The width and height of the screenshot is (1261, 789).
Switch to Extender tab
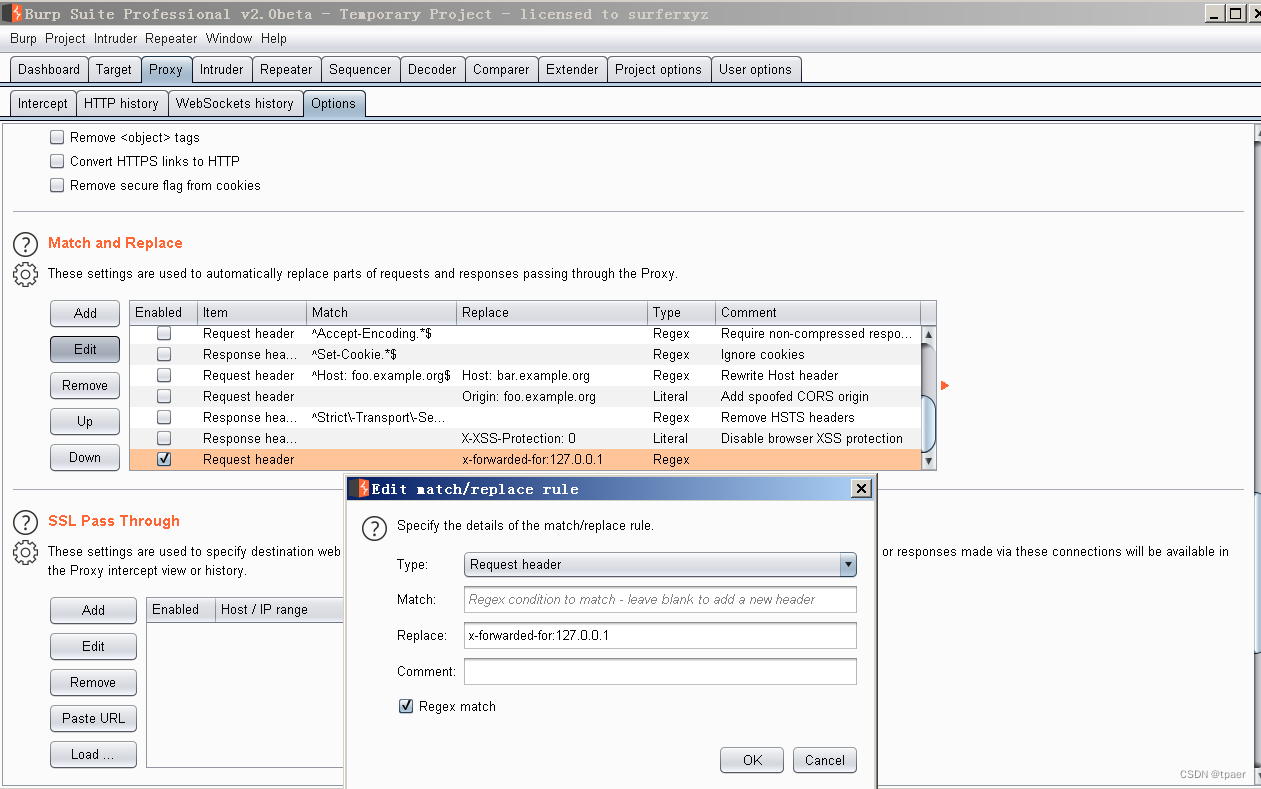[572, 70]
